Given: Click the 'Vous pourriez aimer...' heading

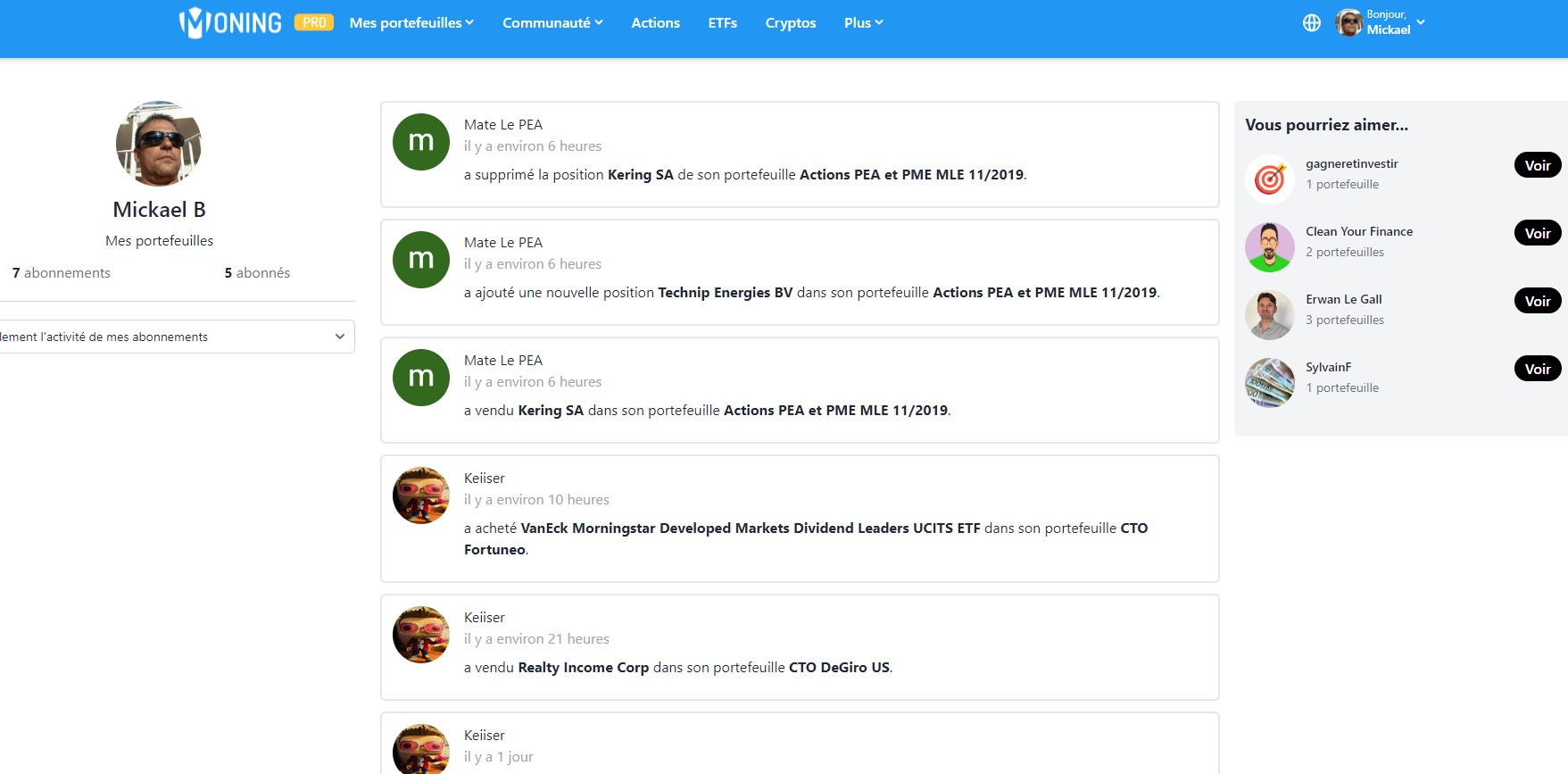Looking at the screenshot, I should pos(1326,125).
